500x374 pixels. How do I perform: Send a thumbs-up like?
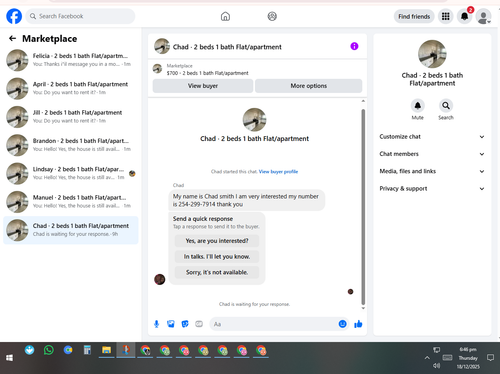[x=358, y=324]
